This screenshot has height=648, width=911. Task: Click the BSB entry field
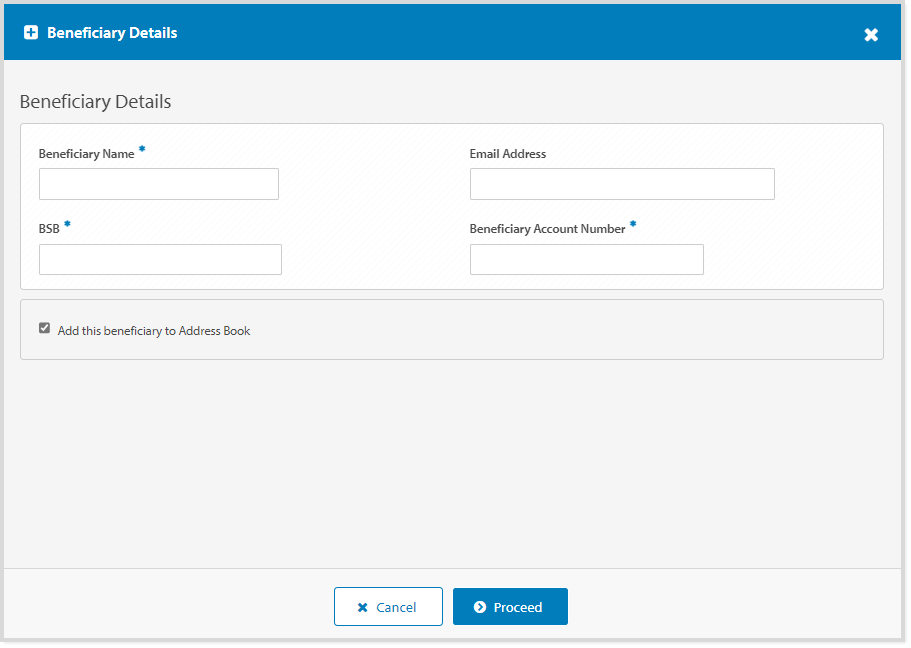(x=160, y=259)
